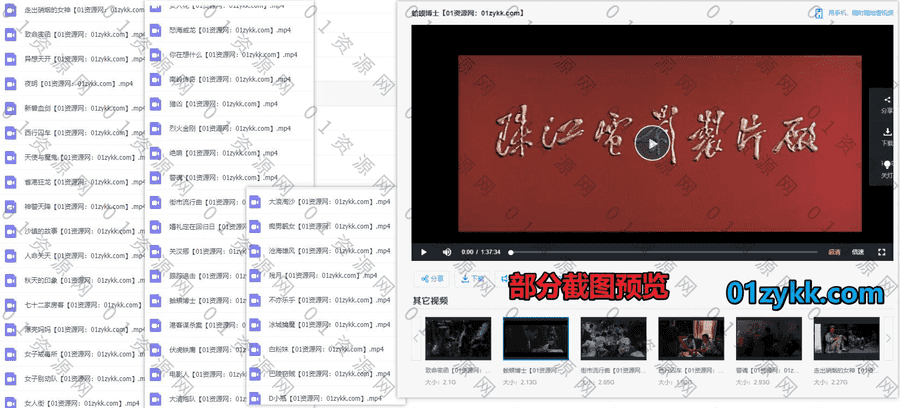Viewport: 900px width, 408px height.
Task: Open the 西行囚车 video thumbnail
Action: coord(691,339)
